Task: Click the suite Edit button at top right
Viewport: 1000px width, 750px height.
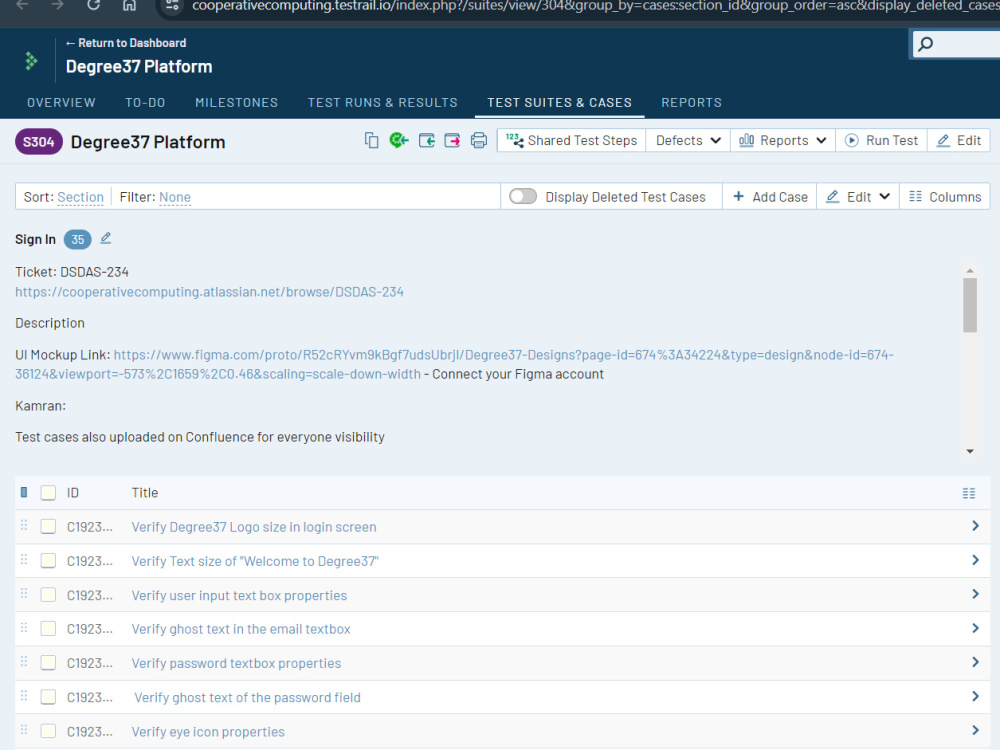Action: coord(959,140)
